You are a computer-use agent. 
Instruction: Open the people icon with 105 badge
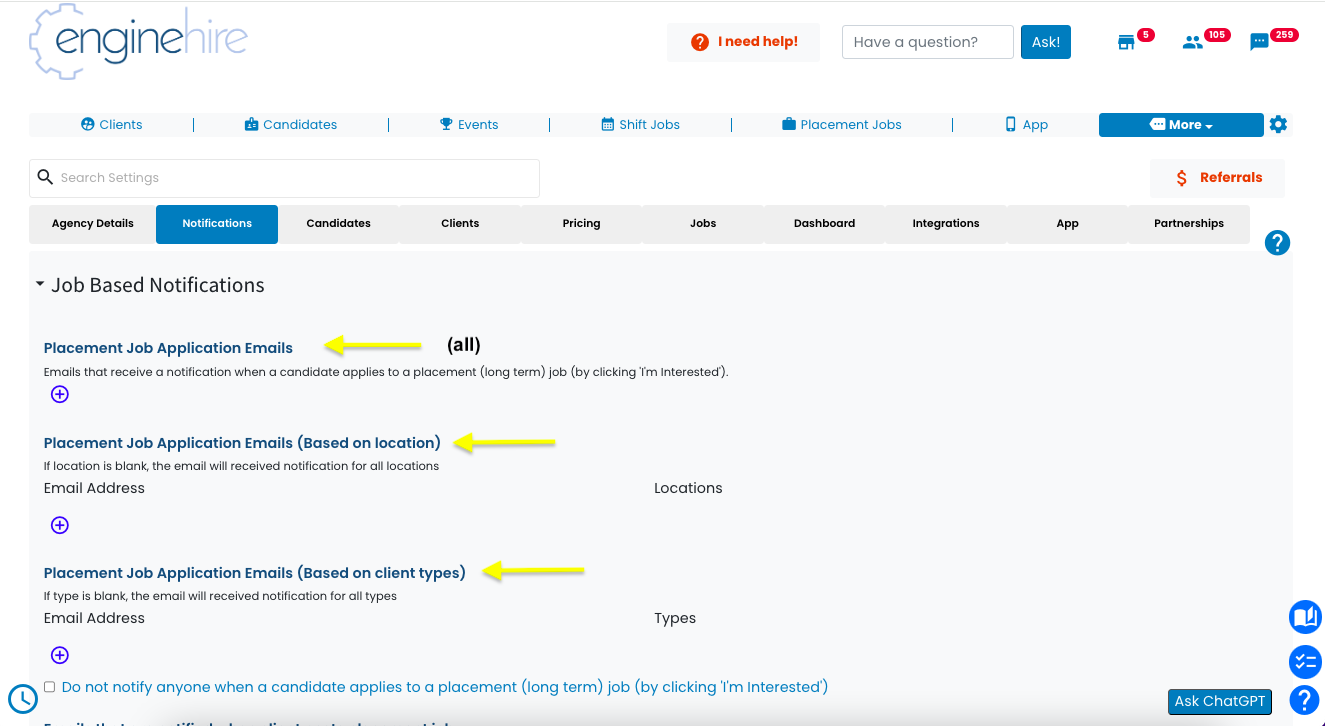pyautogui.click(x=1192, y=42)
